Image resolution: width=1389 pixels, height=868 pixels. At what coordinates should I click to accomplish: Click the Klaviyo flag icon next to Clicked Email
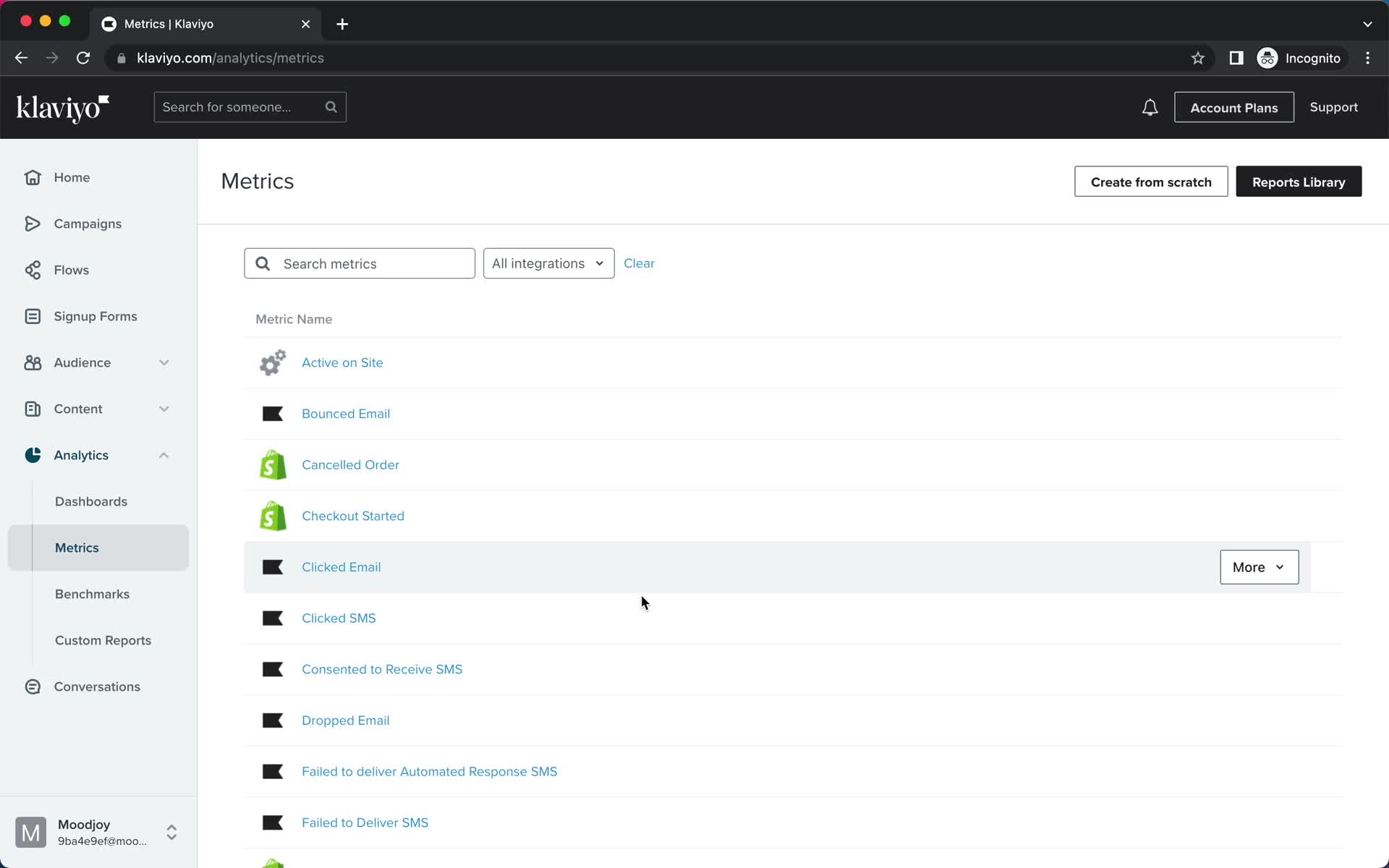click(x=273, y=567)
